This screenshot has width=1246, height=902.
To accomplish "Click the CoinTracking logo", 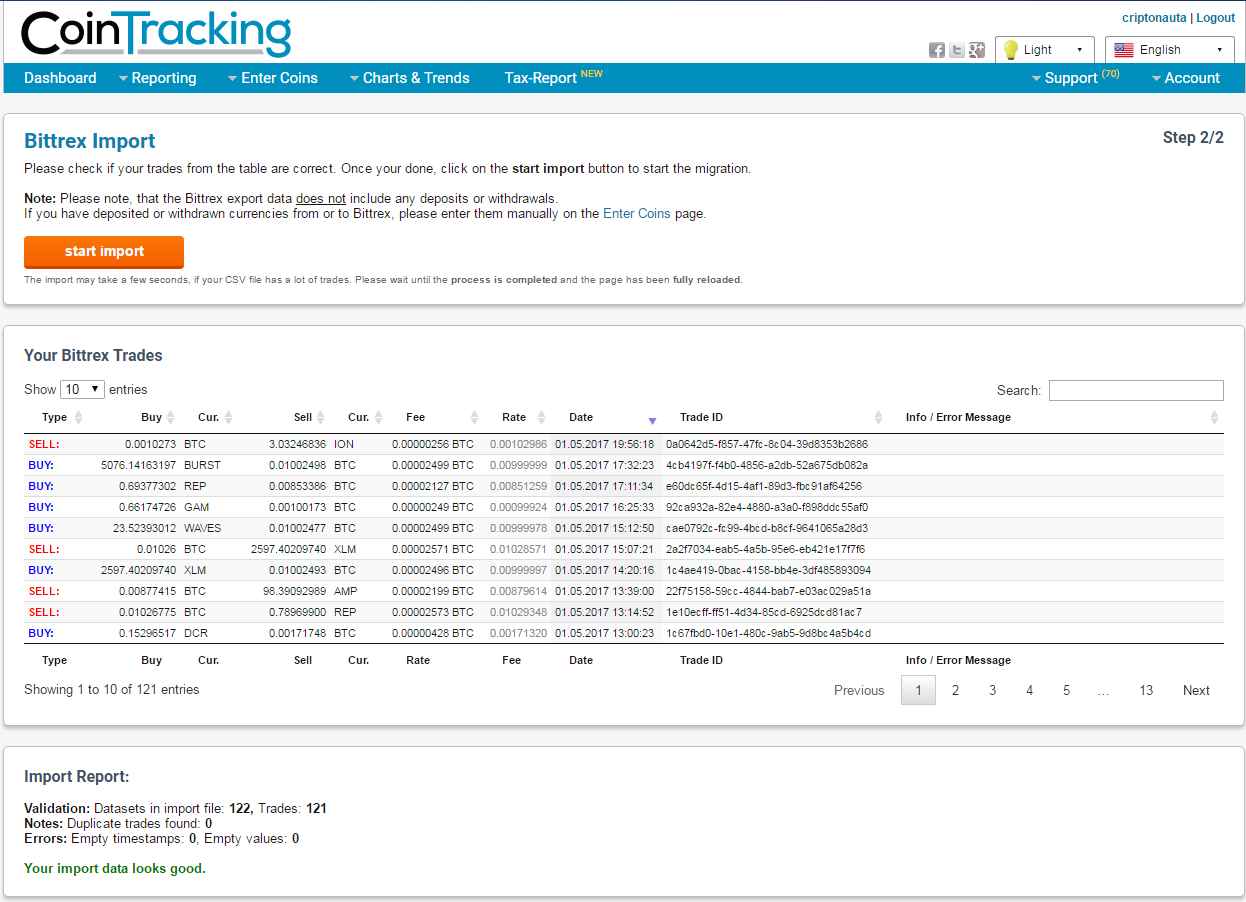I will (156, 34).
